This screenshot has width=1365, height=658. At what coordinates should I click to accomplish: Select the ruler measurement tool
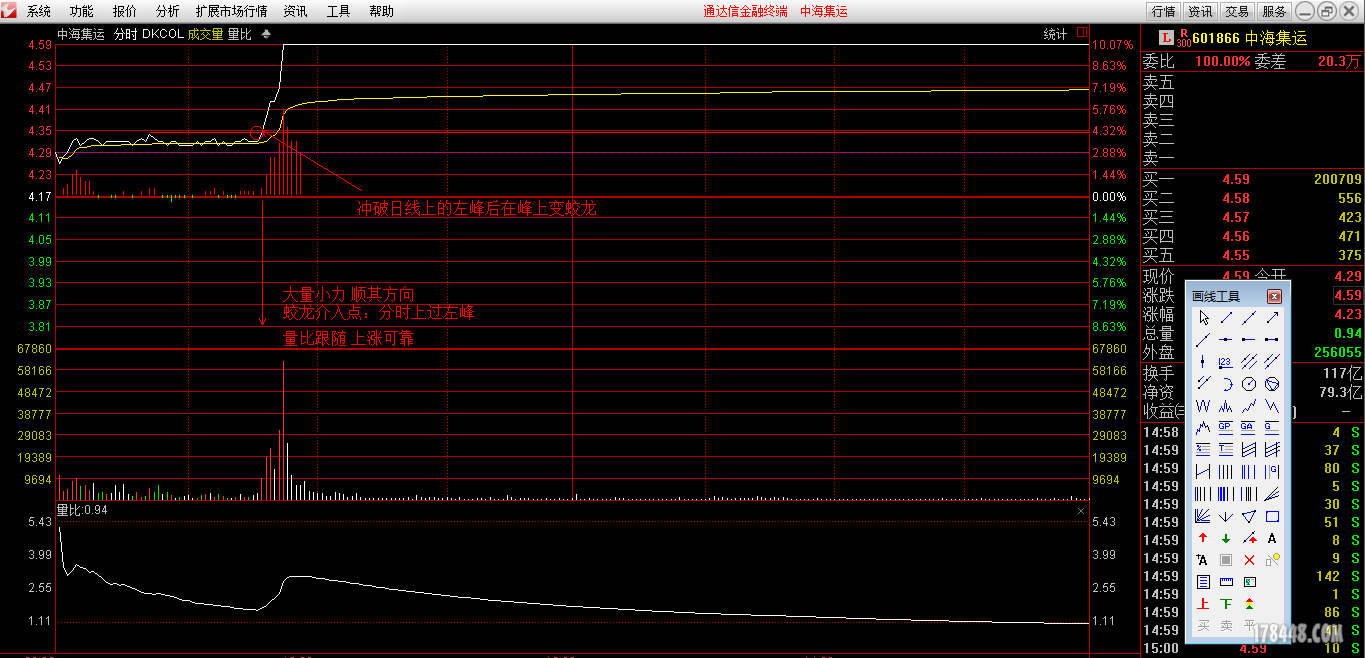coord(1226,582)
